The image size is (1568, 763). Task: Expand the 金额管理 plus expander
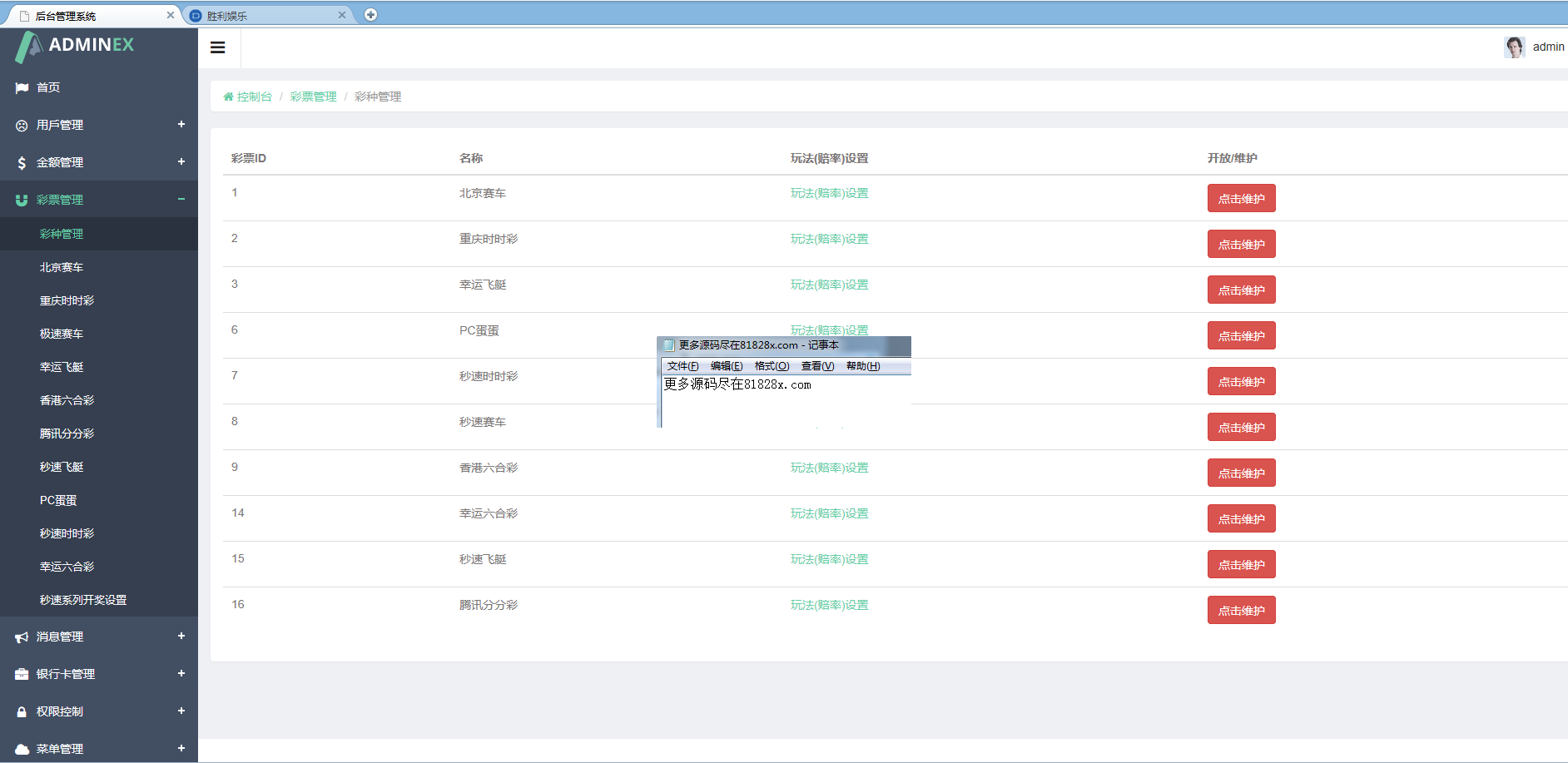(x=181, y=162)
